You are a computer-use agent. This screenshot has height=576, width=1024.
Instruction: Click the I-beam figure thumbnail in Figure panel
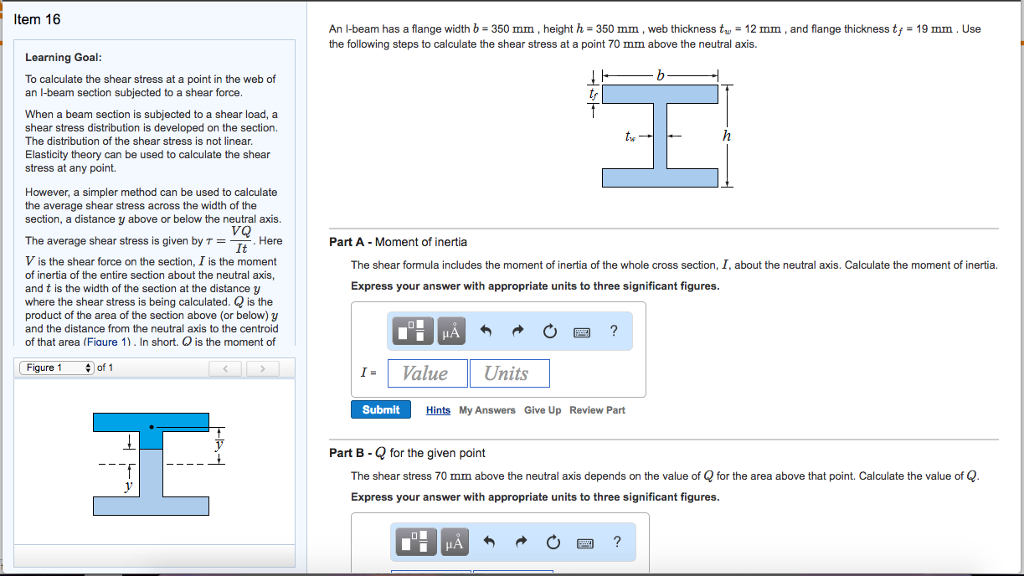151,464
